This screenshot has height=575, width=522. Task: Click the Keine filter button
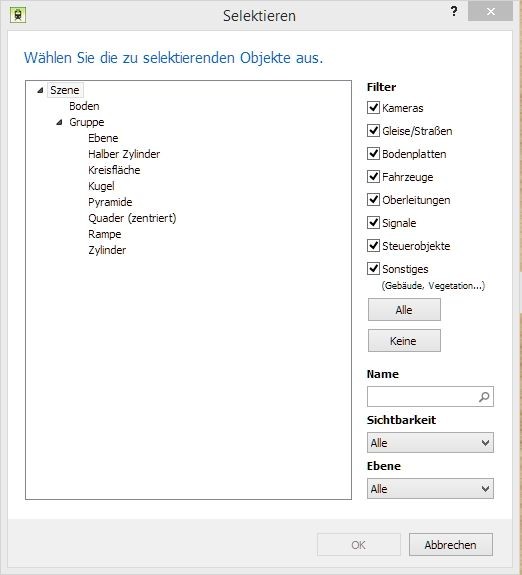click(x=404, y=341)
